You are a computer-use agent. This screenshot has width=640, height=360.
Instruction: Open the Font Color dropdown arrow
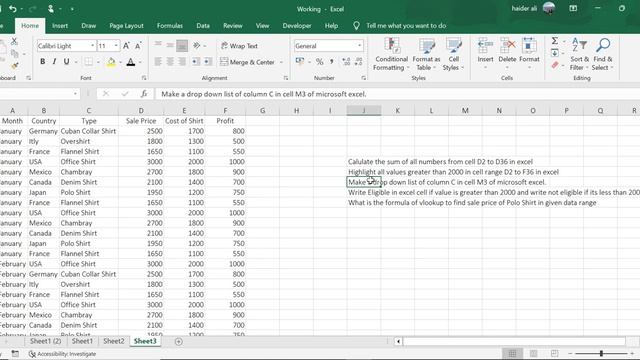tap(140, 62)
